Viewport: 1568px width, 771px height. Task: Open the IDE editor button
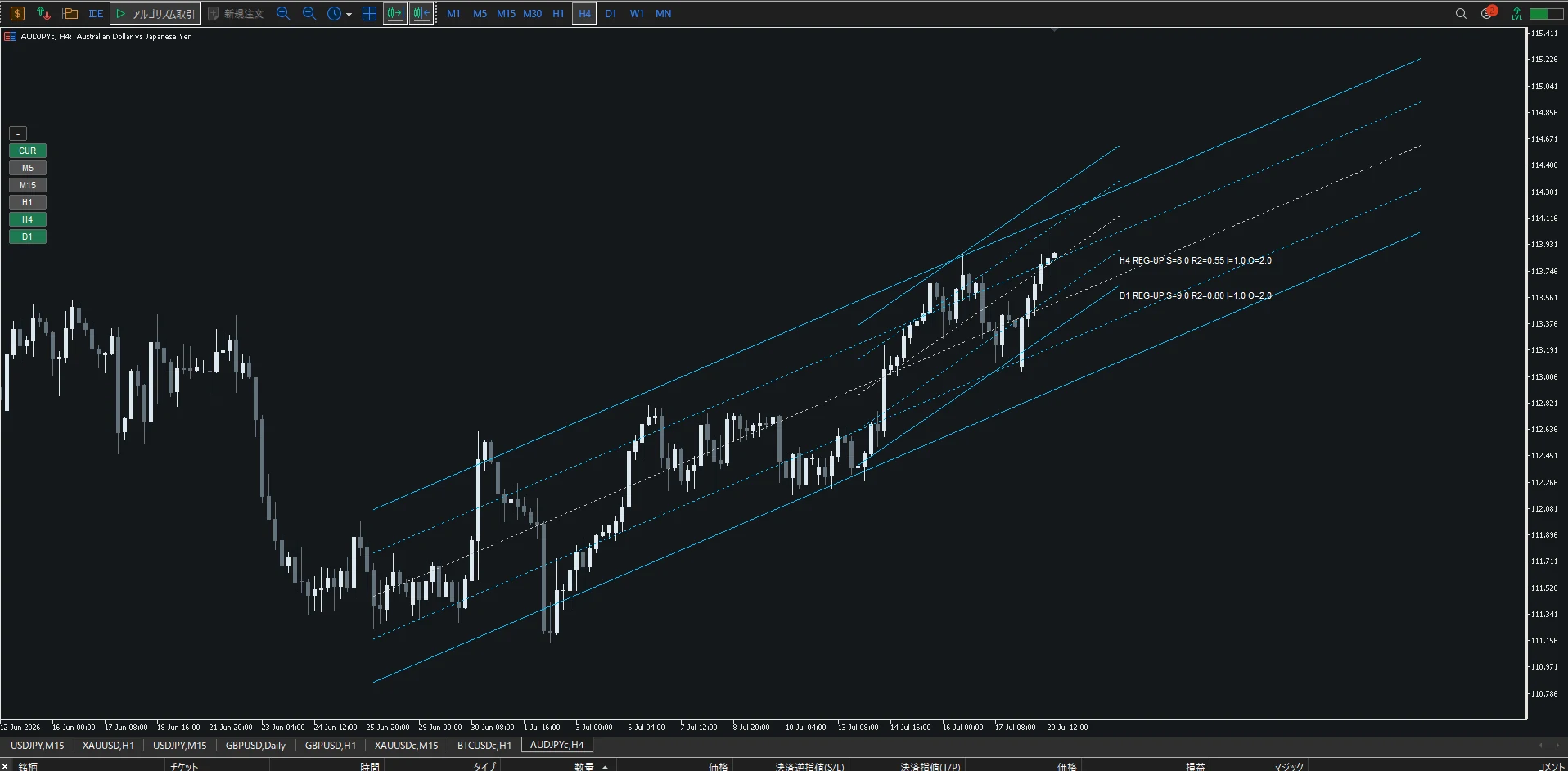(x=96, y=14)
